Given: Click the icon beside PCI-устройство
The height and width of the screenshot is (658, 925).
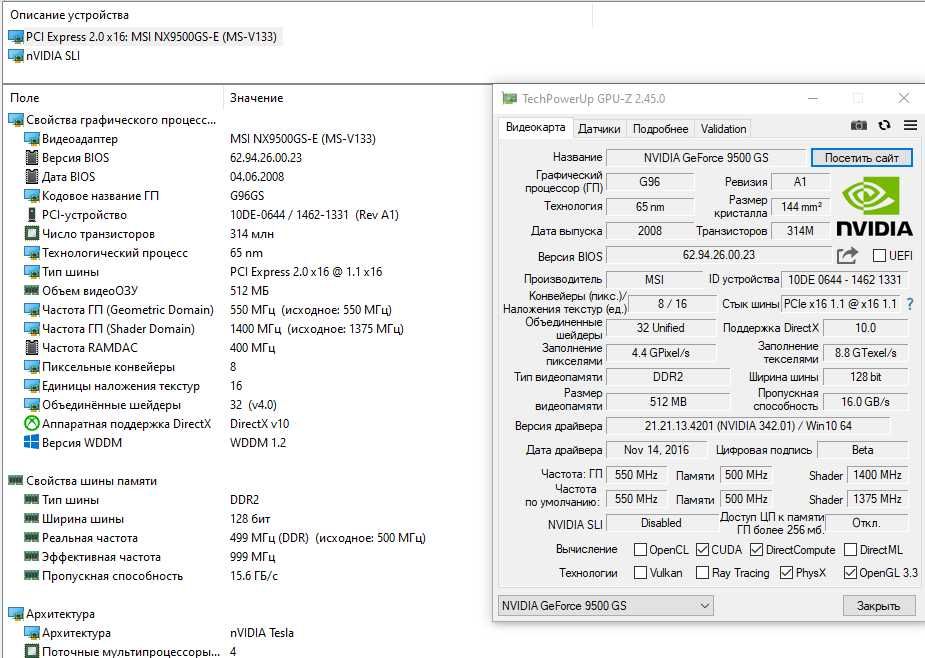Looking at the screenshot, I should click(x=32, y=215).
